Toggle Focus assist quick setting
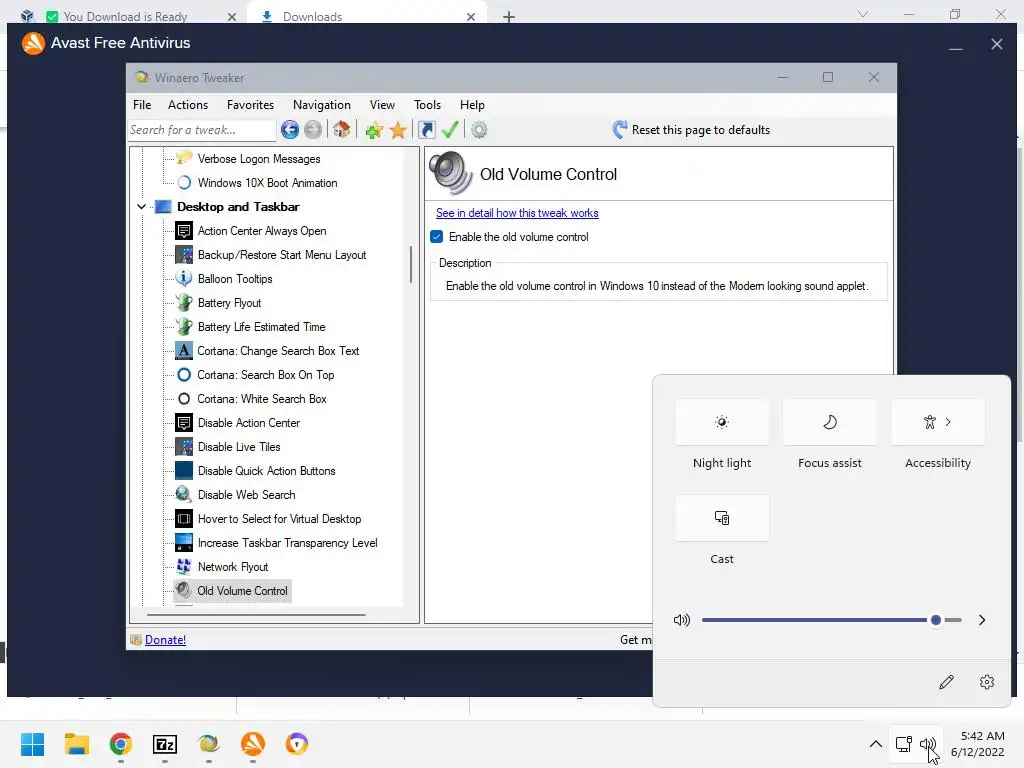Viewport: 1024px width, 768px height. coord(829,423)
